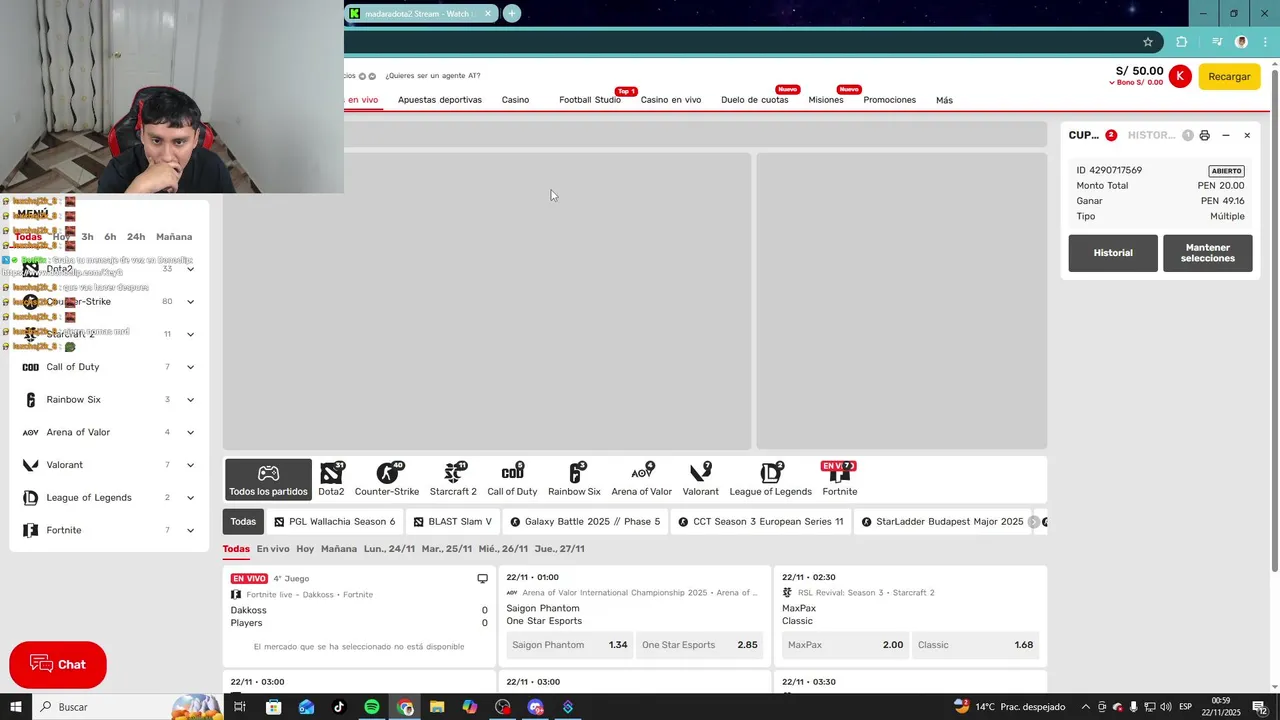Select Galaxy Battle 2025 Phase 5 tournament
The height and width of the screenshot is (720, 1280).
pos(584,522)
